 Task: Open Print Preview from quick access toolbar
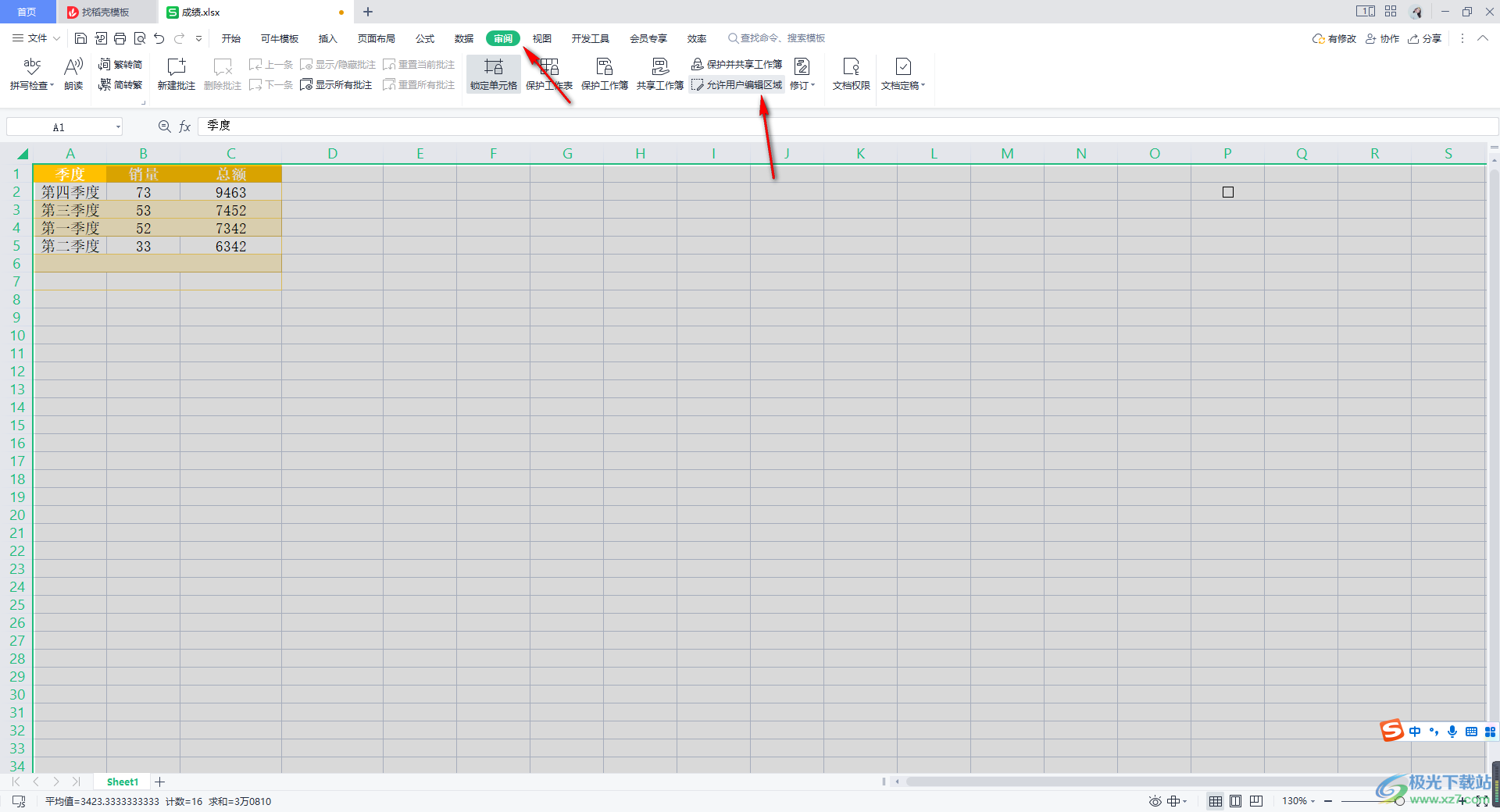pos(139,38)
